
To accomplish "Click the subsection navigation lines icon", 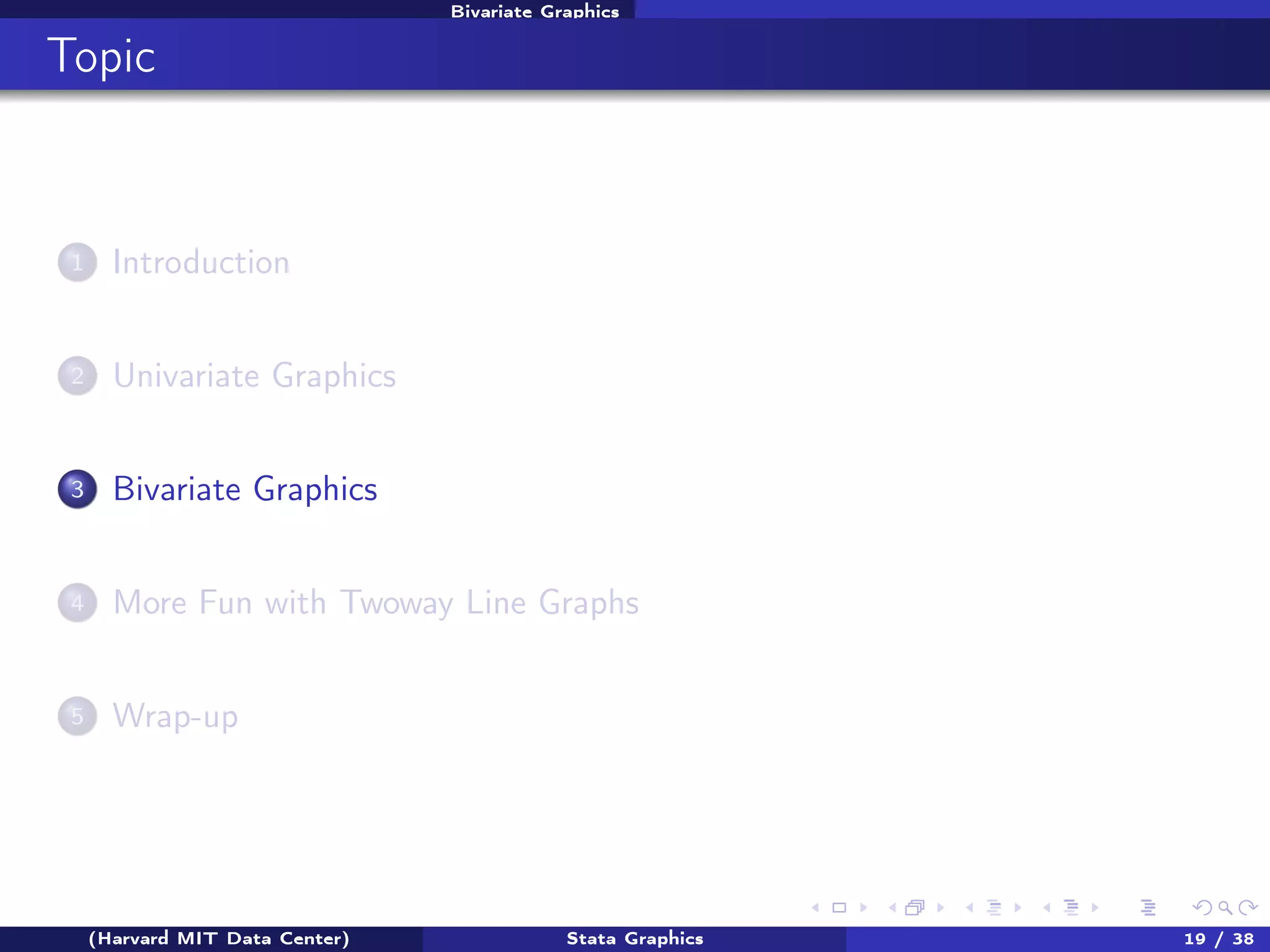I will click(993, 908).
